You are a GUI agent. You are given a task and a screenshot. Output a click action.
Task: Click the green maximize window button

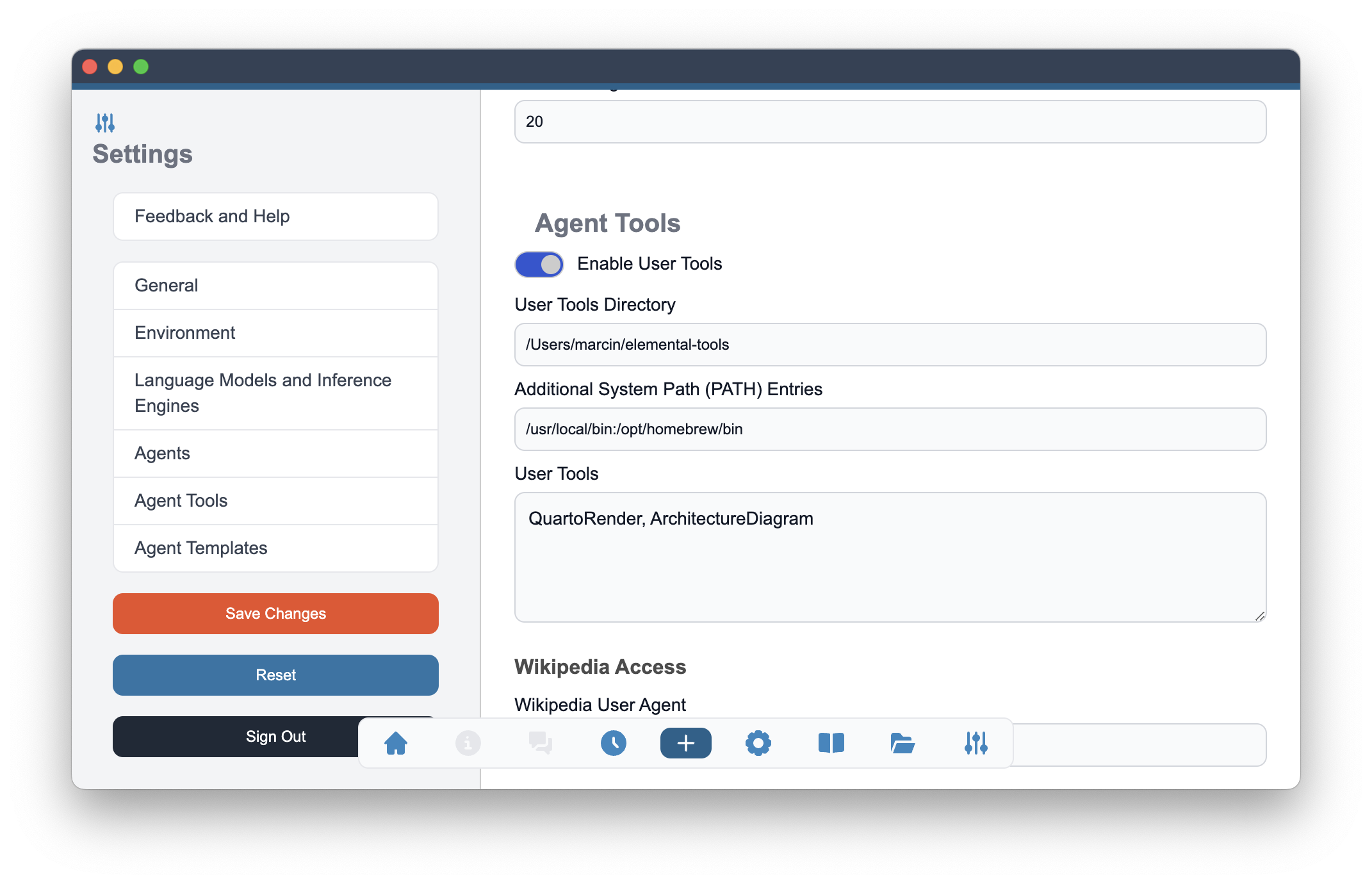(x=141, y=67)
